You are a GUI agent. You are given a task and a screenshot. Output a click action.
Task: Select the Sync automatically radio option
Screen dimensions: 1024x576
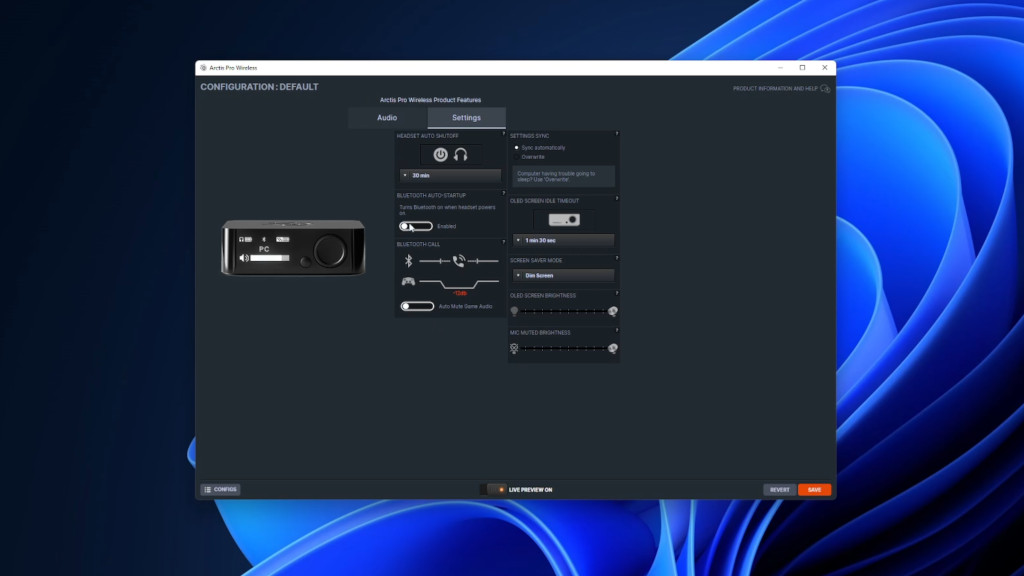coord(517,148)
